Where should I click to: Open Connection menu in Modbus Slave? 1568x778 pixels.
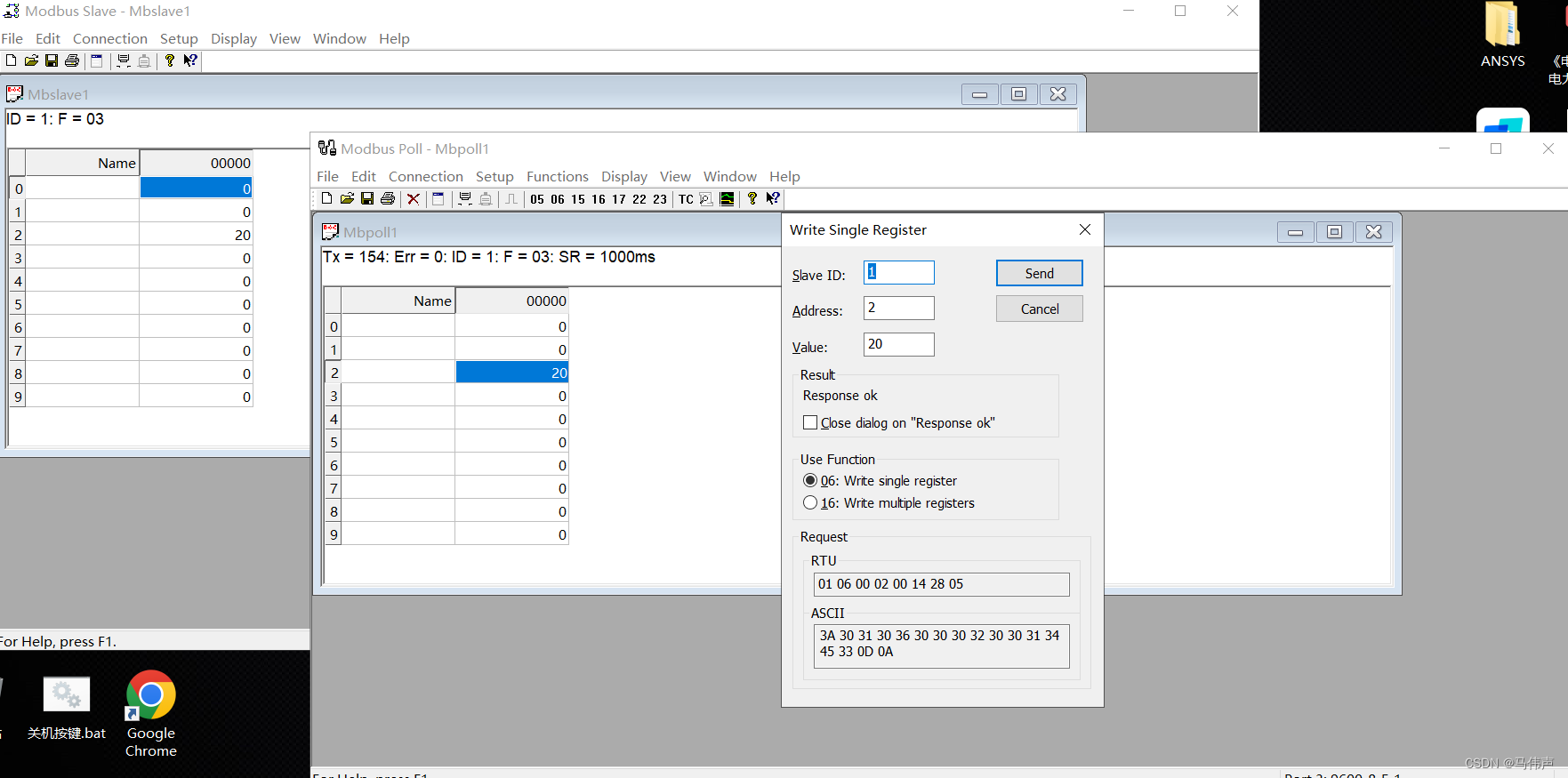[x=110, y=38]
